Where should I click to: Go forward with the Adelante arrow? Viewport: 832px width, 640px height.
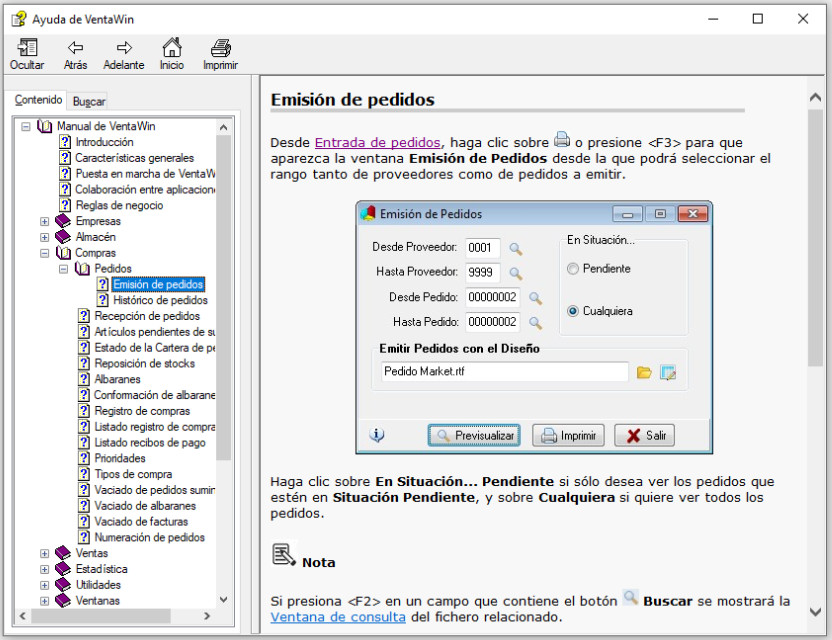tap(124, 48)
